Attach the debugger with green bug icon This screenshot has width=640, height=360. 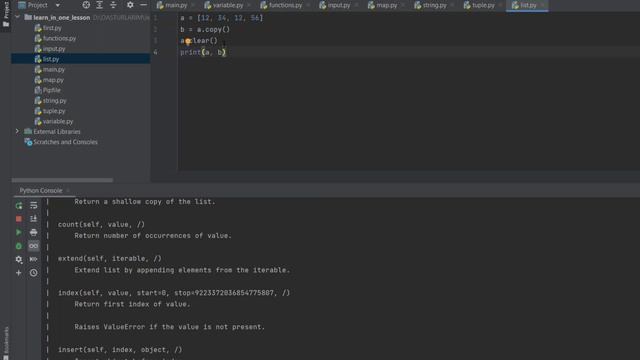19,246
